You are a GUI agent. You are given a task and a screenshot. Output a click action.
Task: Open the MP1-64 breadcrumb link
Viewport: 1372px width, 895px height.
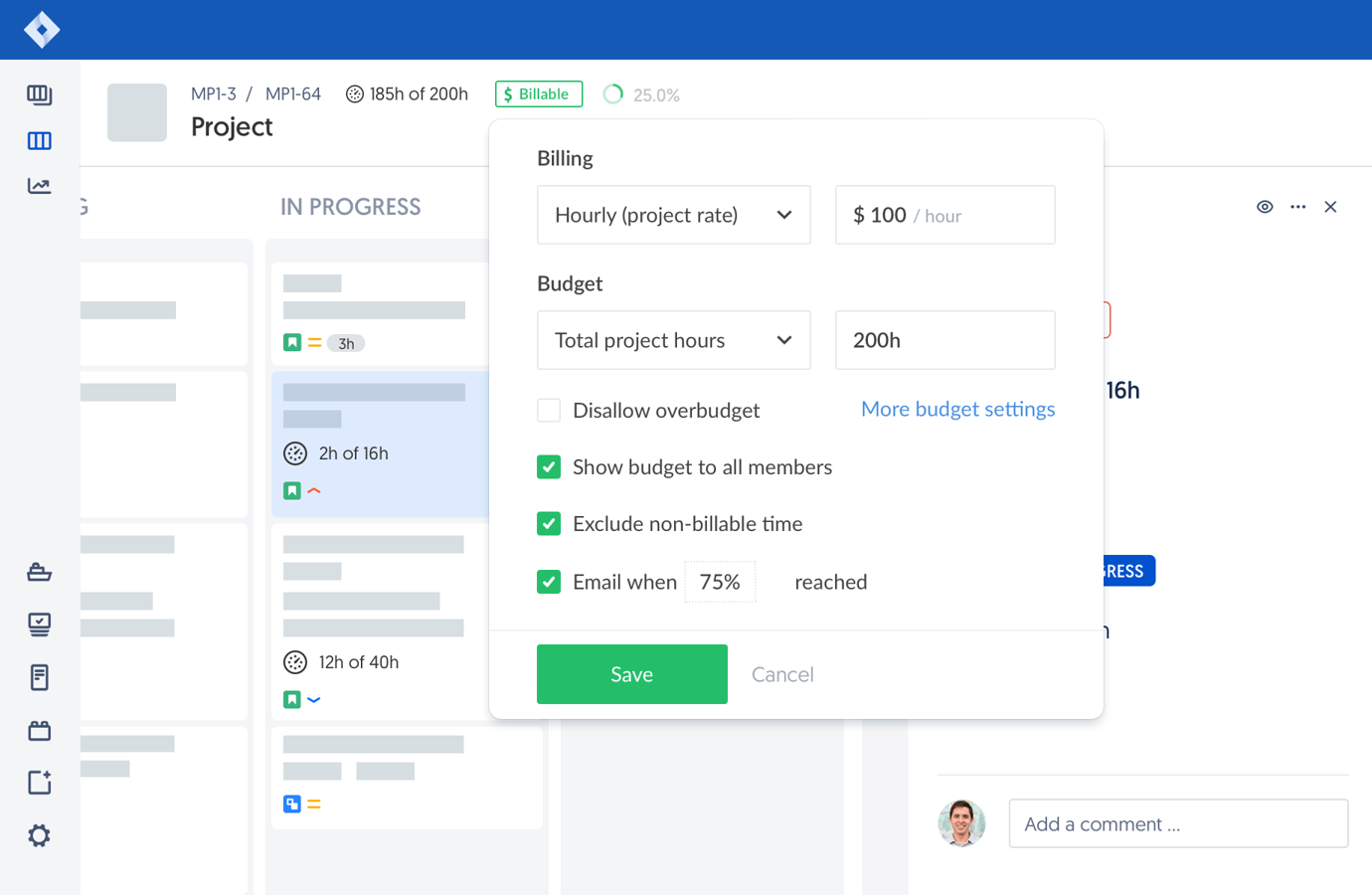point(293,93)
